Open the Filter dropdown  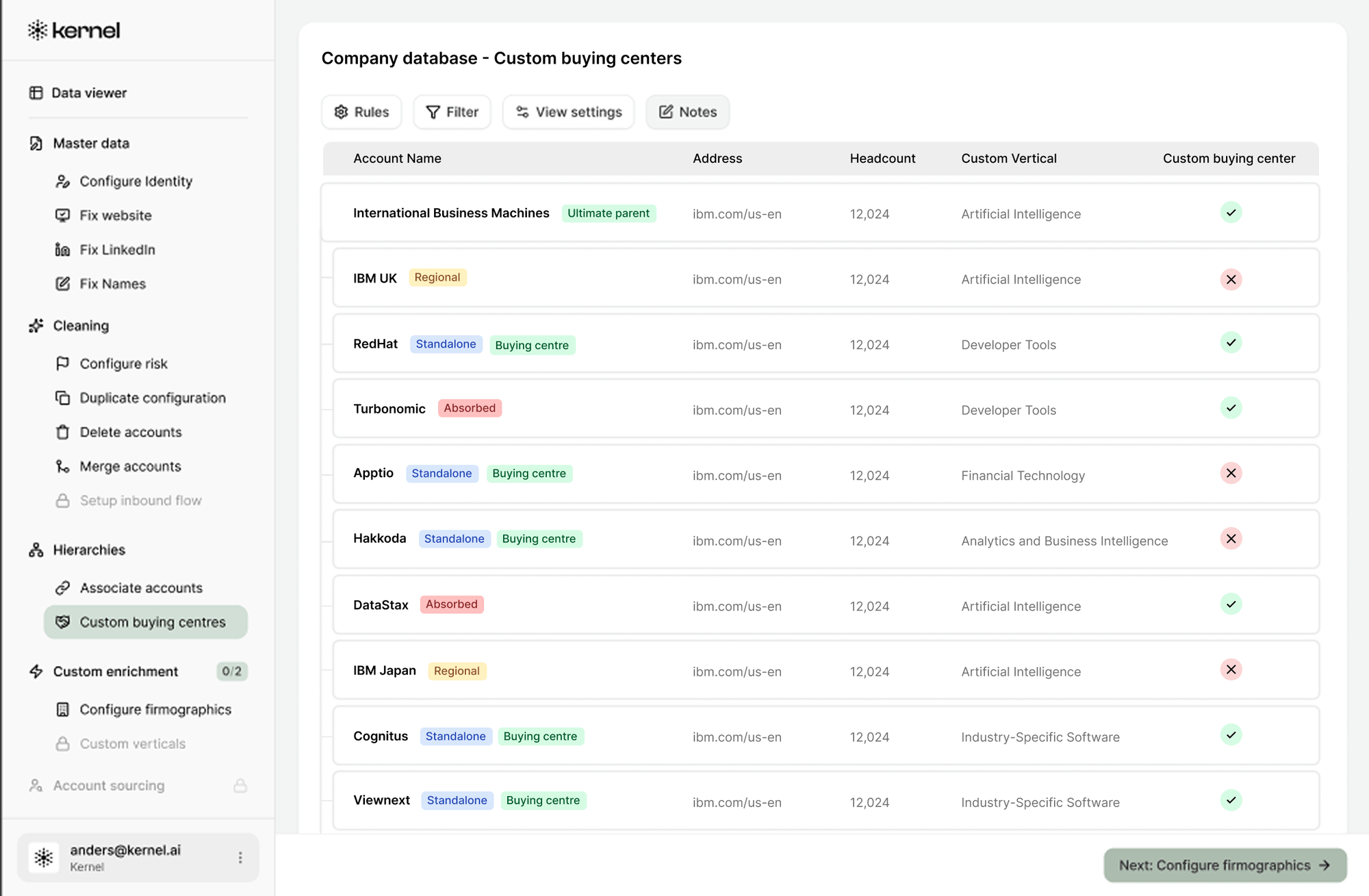click(x=452, y=112)
